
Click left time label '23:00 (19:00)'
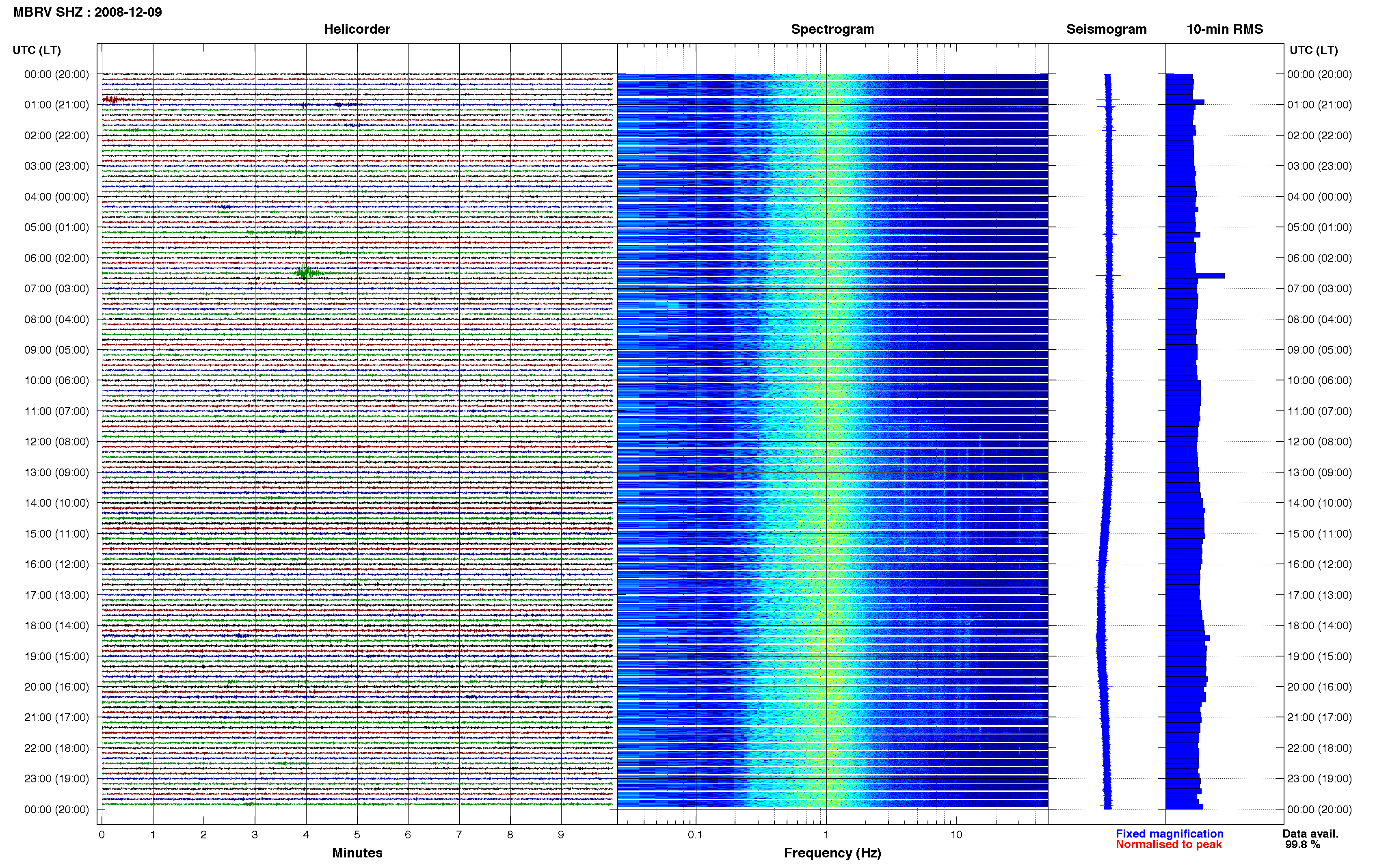tap(56, 778)
